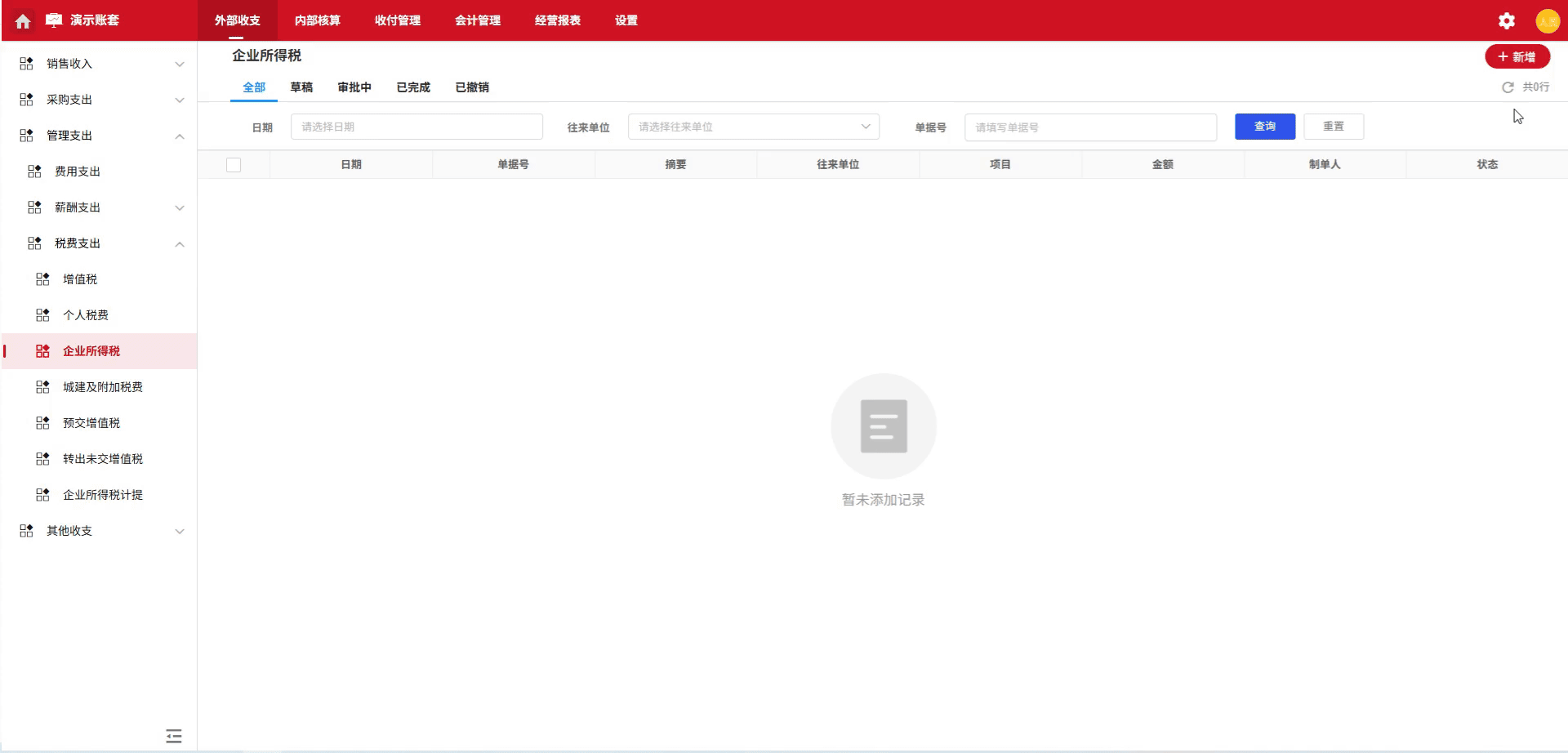Expand the 销售收入 sidebar group
This screenshot has width=1568, height=753.
click(179, 63)
